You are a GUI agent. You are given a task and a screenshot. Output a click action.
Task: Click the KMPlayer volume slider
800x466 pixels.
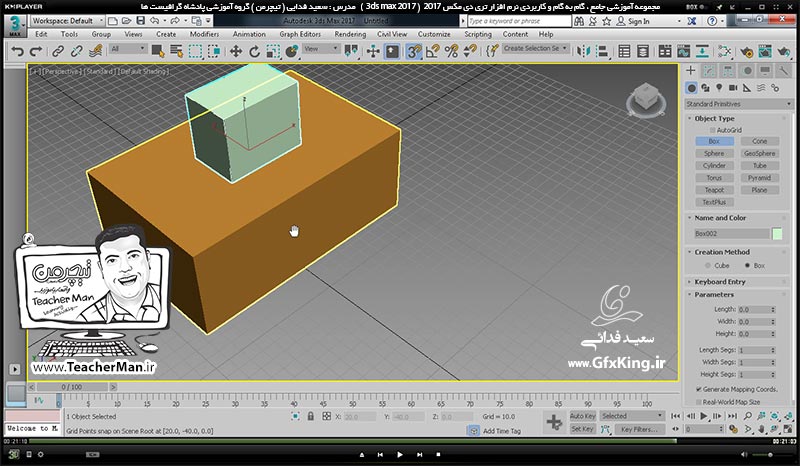tap(770, 454)
